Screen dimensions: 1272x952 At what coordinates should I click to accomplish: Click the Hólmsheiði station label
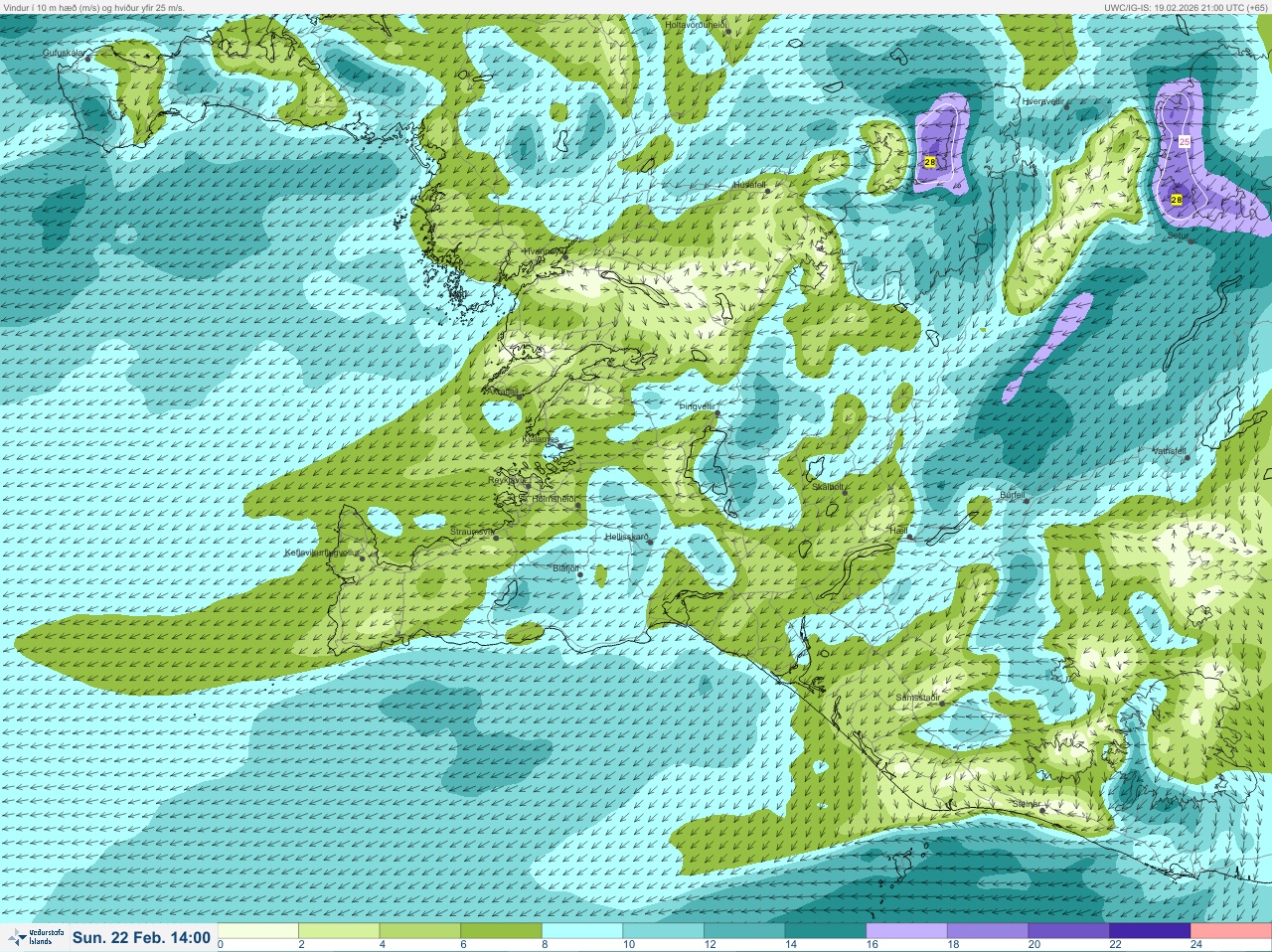coord(555,498)
